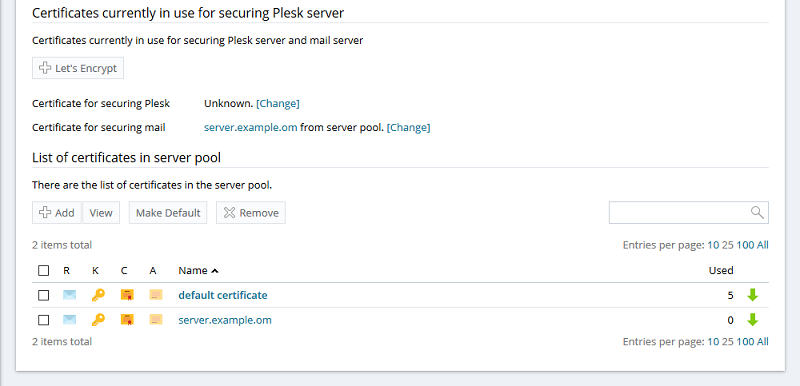
Task: Click the 'Unknown.' status text
Action: coord(229,104)
